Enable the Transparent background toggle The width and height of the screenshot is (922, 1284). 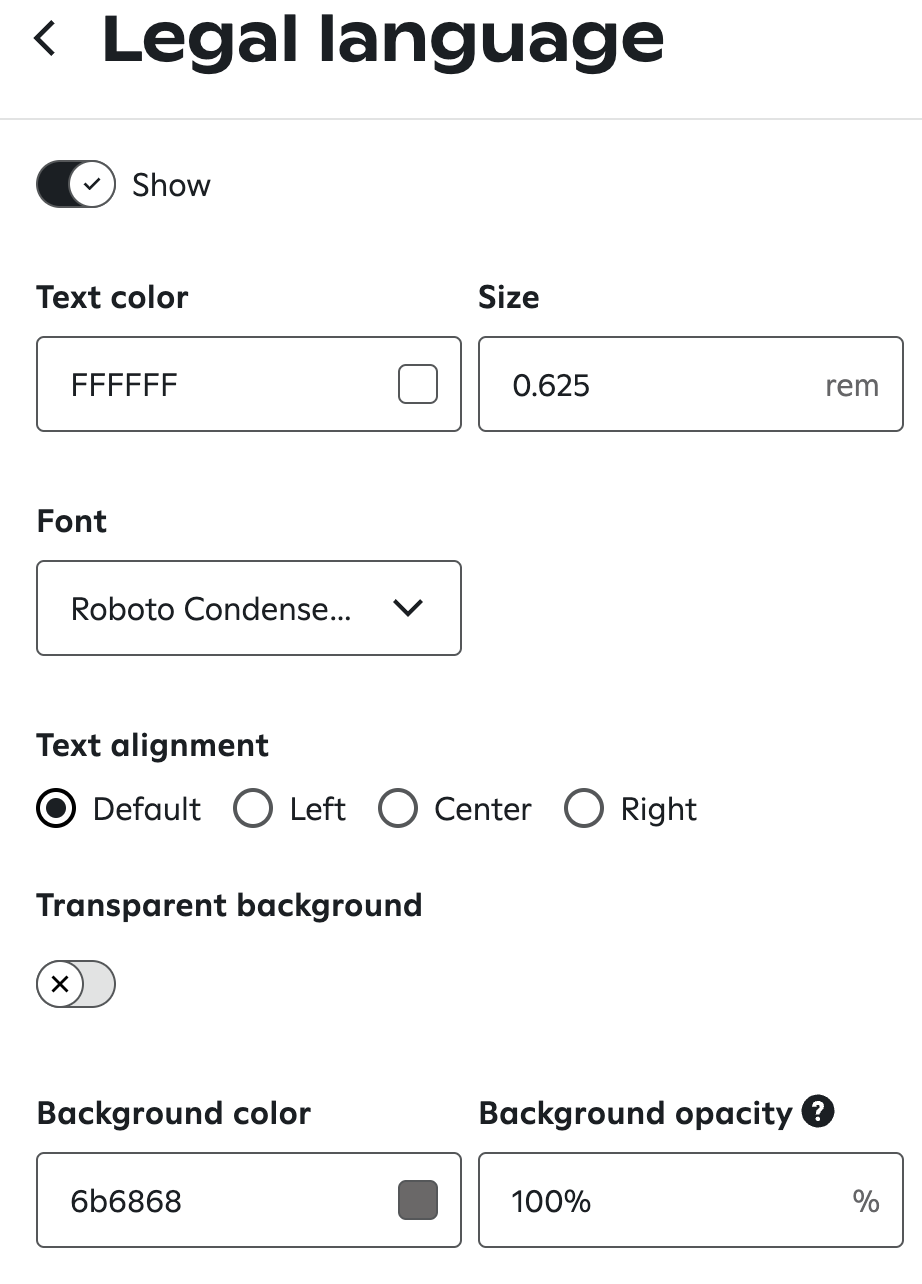75,984
